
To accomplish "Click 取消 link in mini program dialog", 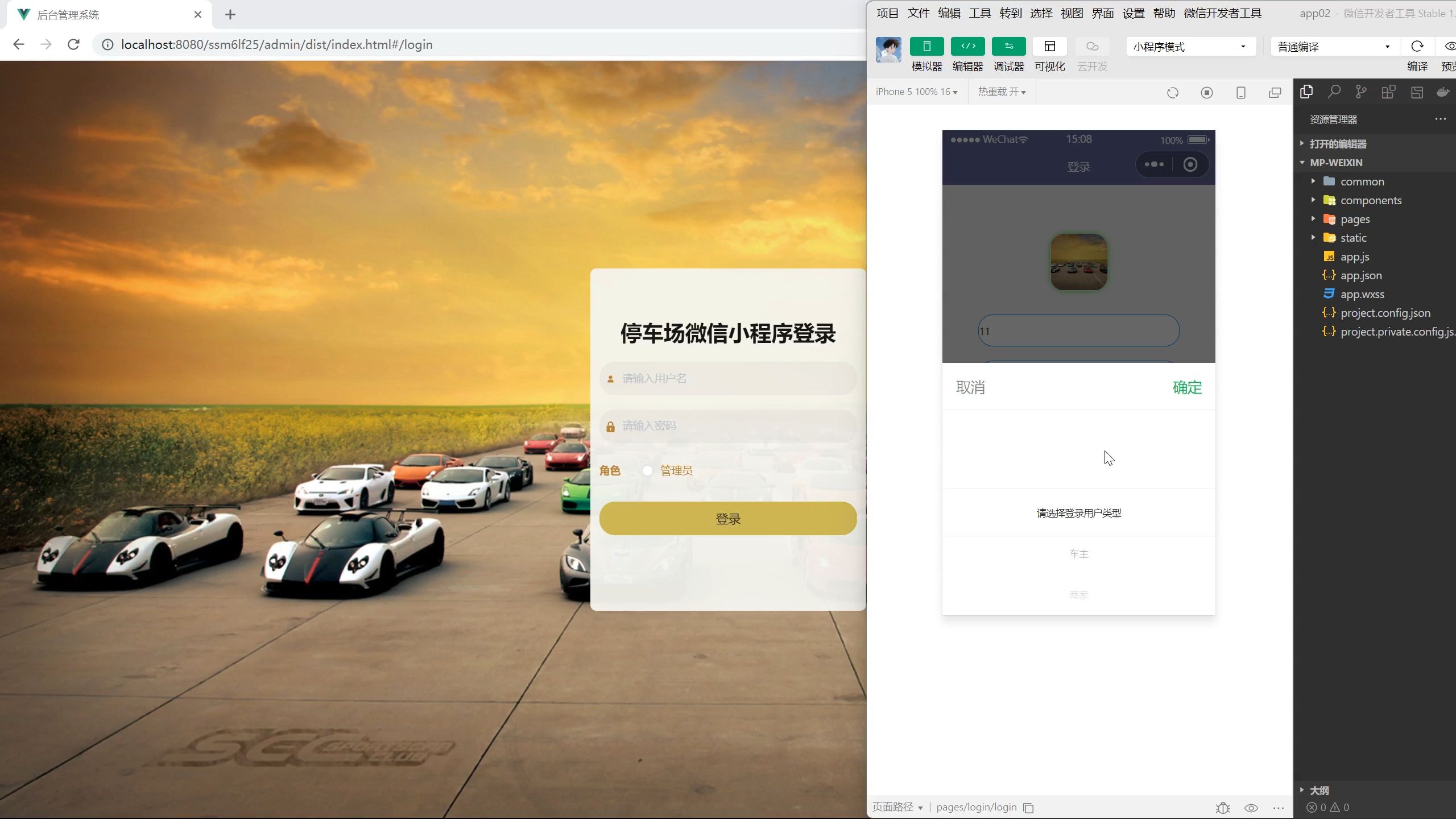I will pyautogui.click(x=970, y=387).
